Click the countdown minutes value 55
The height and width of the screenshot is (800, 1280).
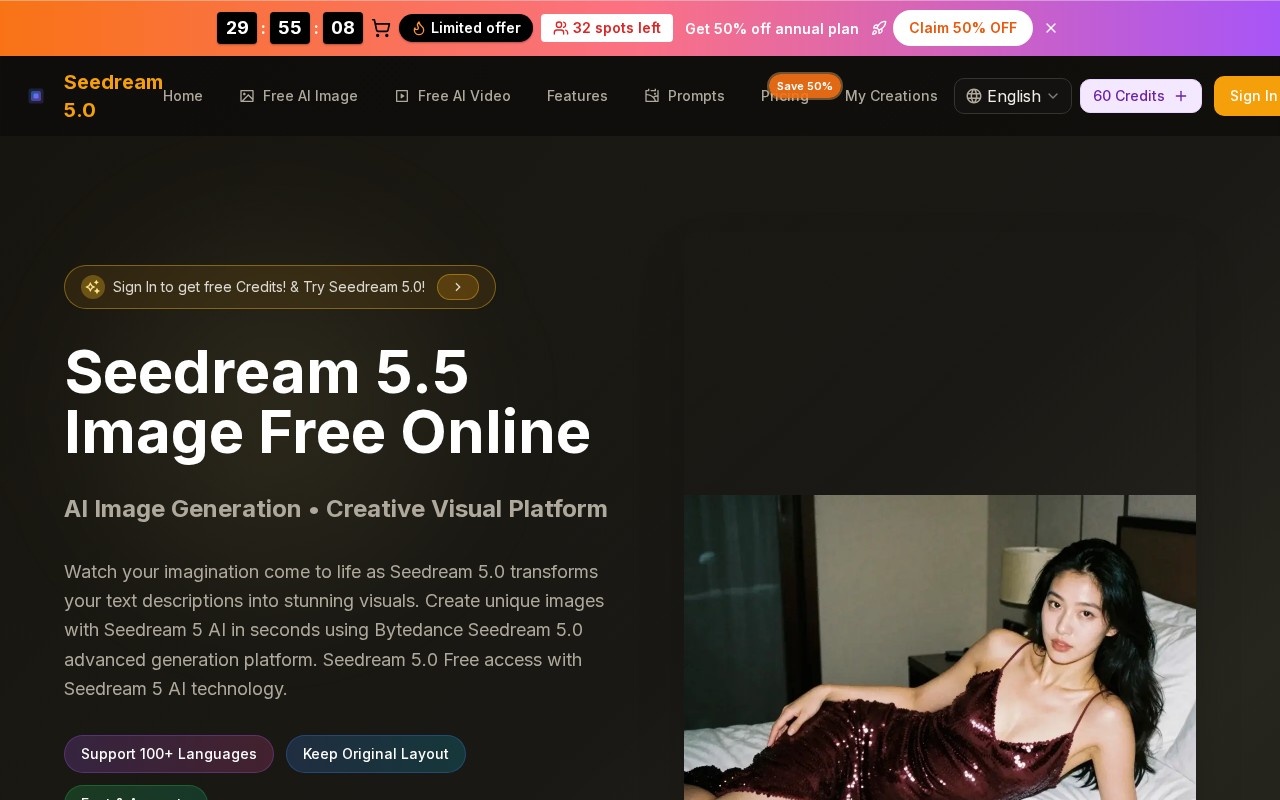coord(290,28)
